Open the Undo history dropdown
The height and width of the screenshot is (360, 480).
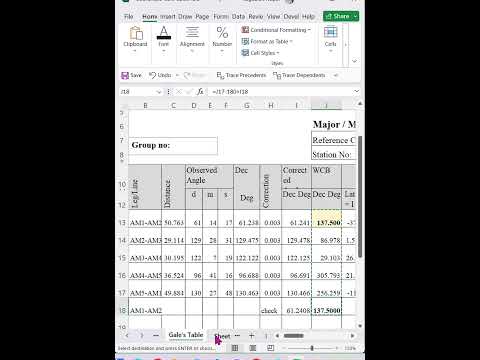pos(177,75)
